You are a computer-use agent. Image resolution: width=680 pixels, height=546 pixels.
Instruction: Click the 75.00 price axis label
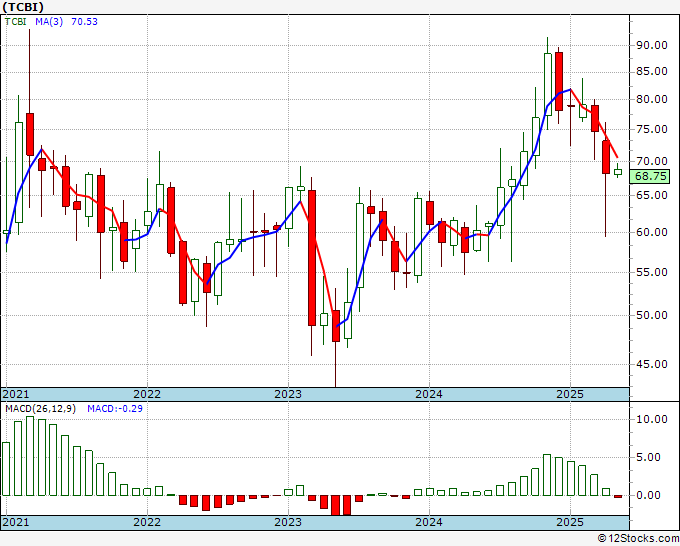click(651, 129)
